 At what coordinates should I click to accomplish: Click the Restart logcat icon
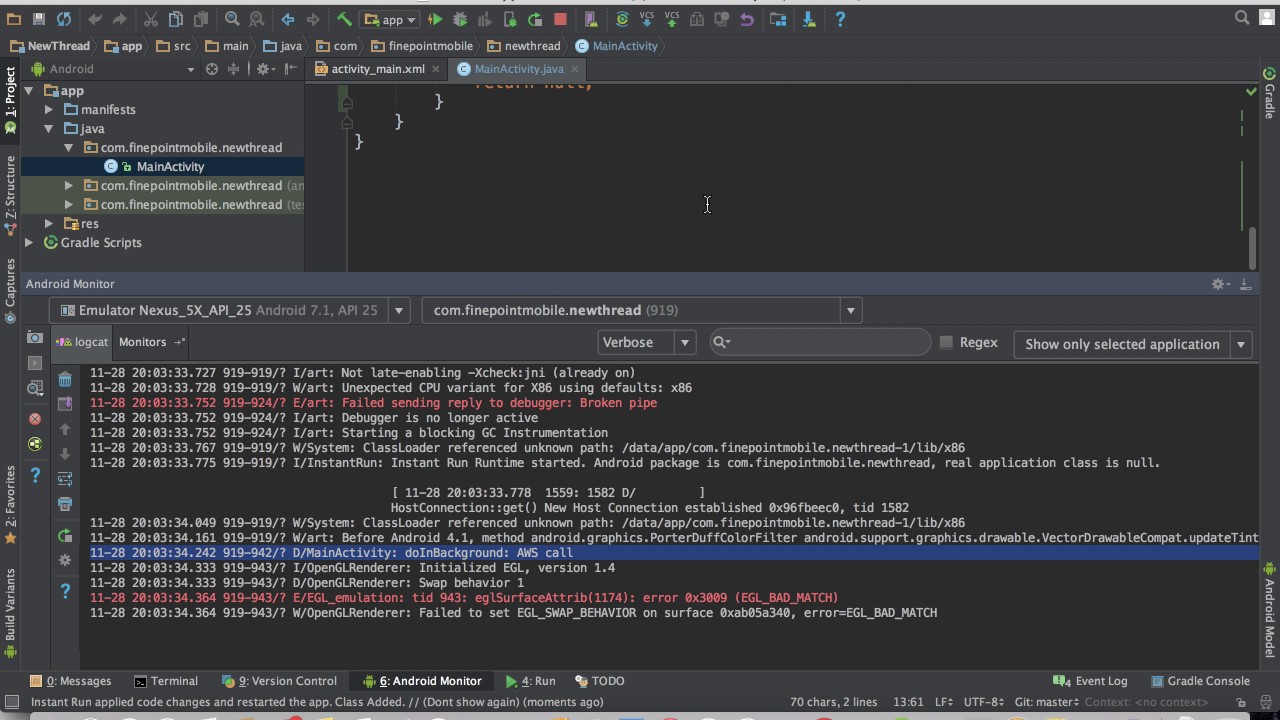[65, 536]
